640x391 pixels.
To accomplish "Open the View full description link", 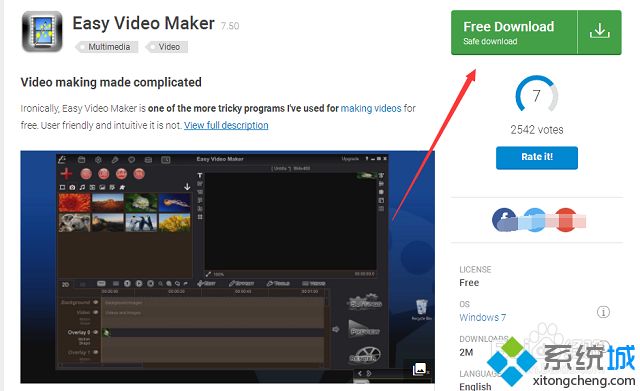I will pos(226,125).
